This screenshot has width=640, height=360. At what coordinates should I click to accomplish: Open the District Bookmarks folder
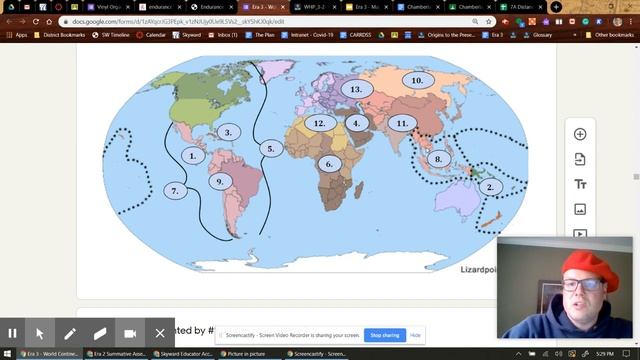[x=60, y=35]
